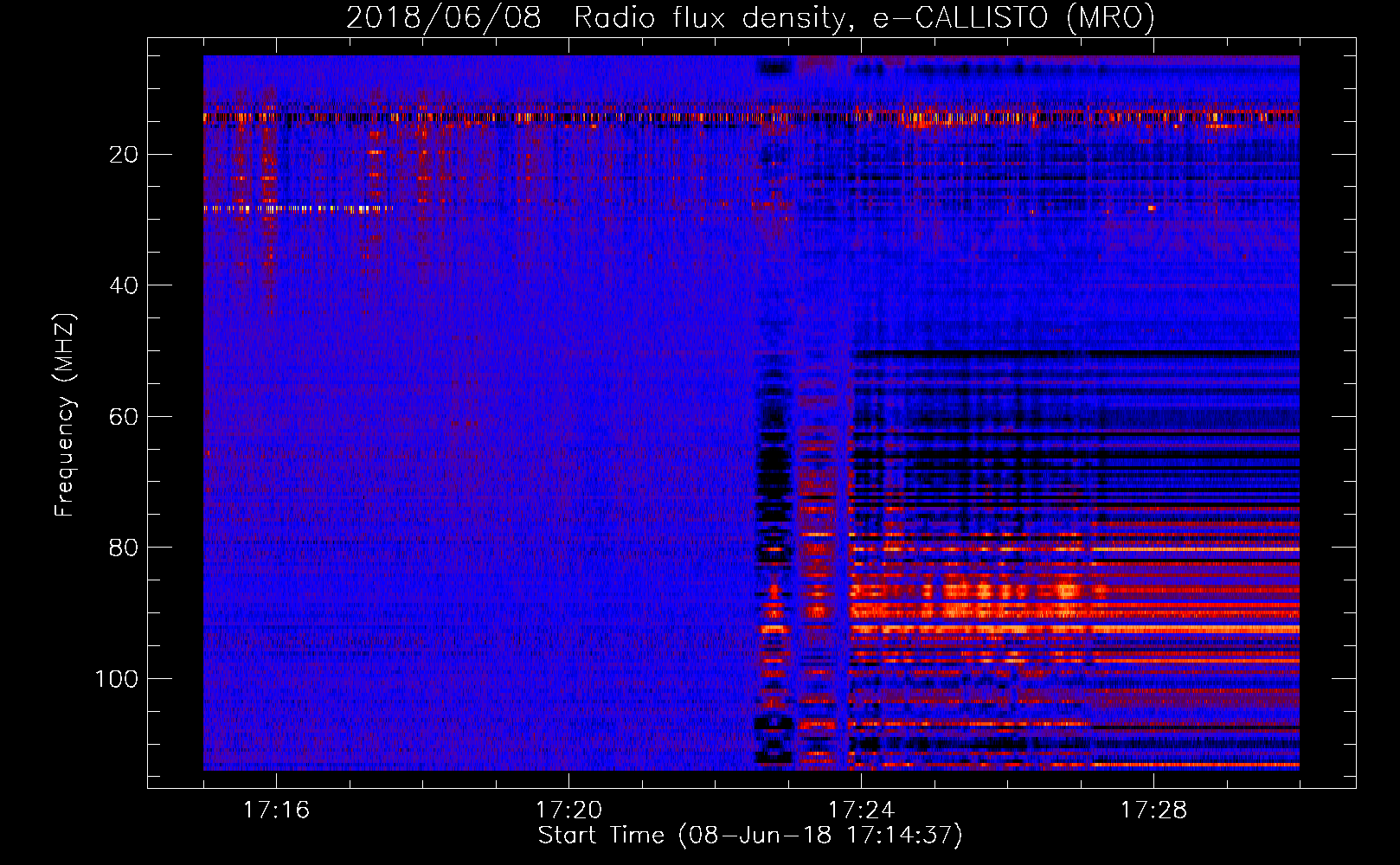Click the 80 frequency tick label
This screenshot has height=865, width=1400.
[x=124, y=548]
